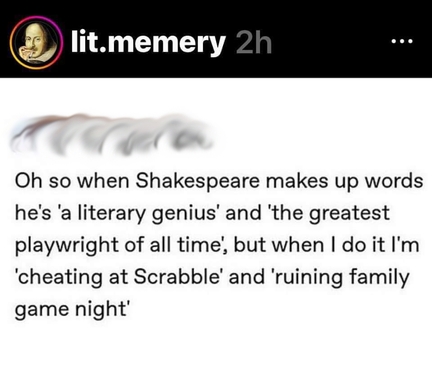Select the blurred author name above the post
This screenshot has width=432, height=373.
pyautogui.click(x=112, y=135)
